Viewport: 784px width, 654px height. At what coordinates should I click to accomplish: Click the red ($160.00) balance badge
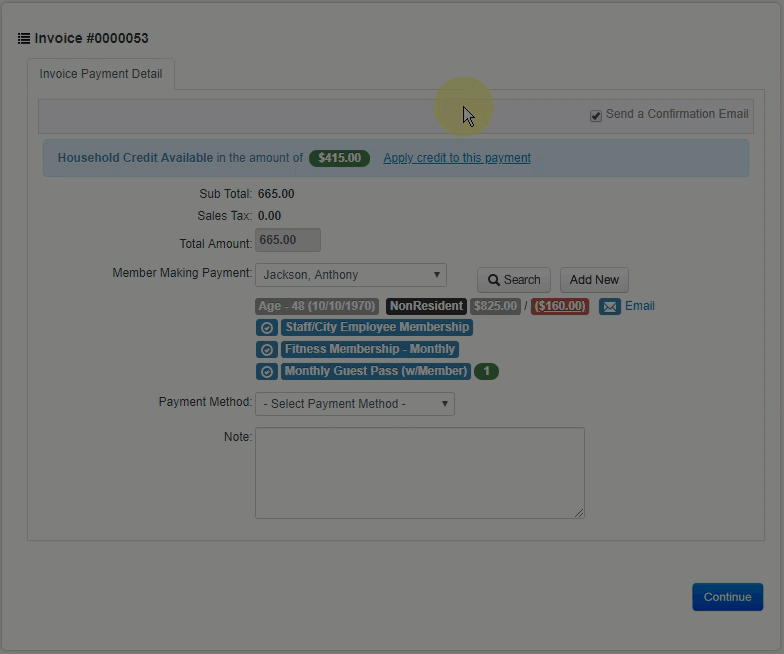tap(559, 306)
